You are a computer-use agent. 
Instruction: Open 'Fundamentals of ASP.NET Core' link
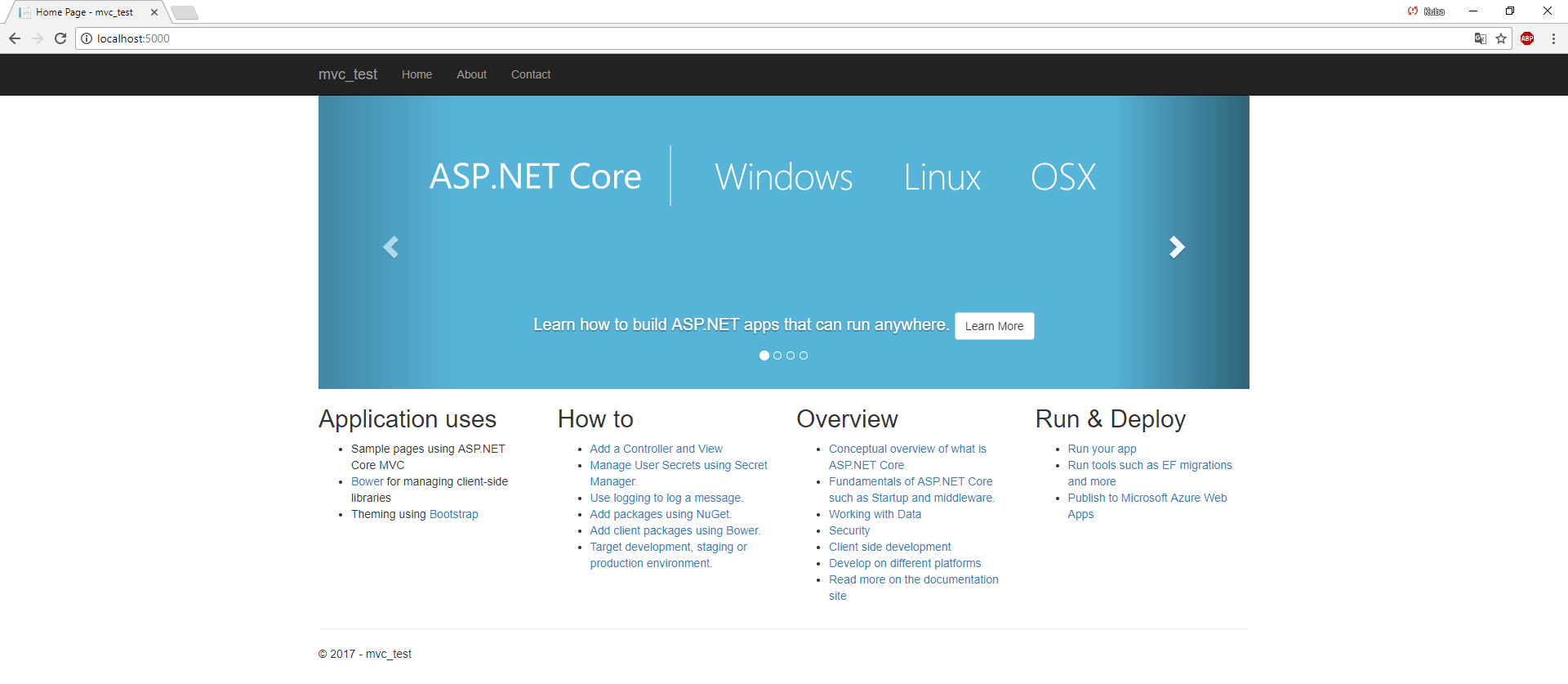[x=911, y=490]
